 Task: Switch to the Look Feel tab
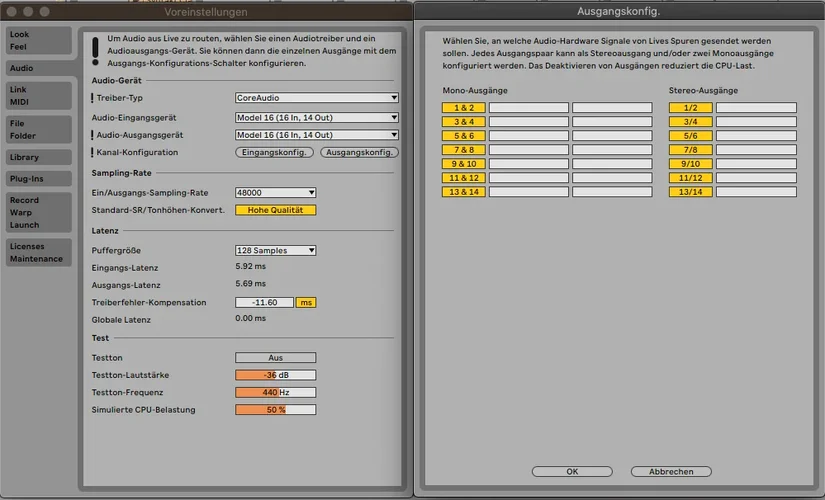pyautogui.click(x=37, y=40)
